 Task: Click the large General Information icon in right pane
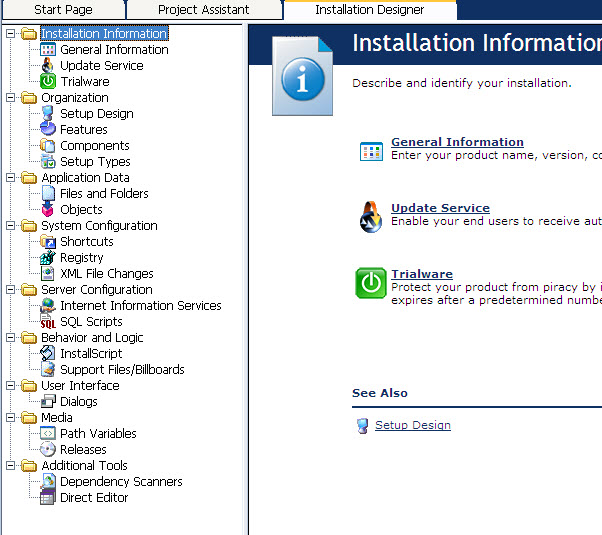[371, 151]
